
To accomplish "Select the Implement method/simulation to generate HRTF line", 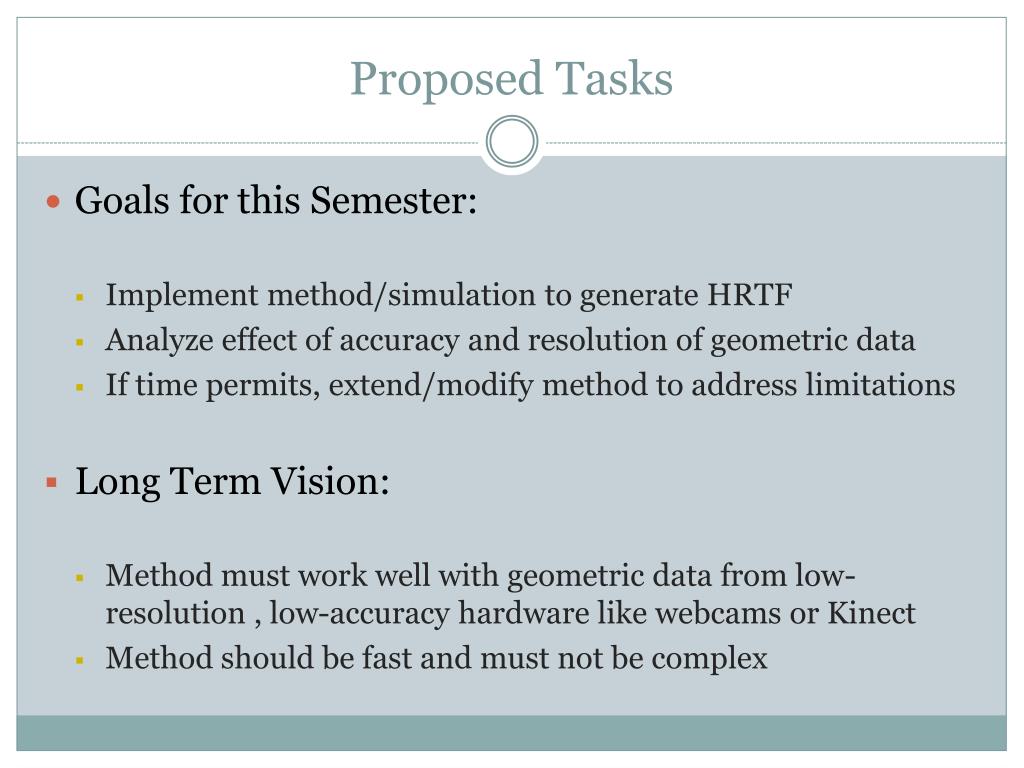I will (449, 295).
